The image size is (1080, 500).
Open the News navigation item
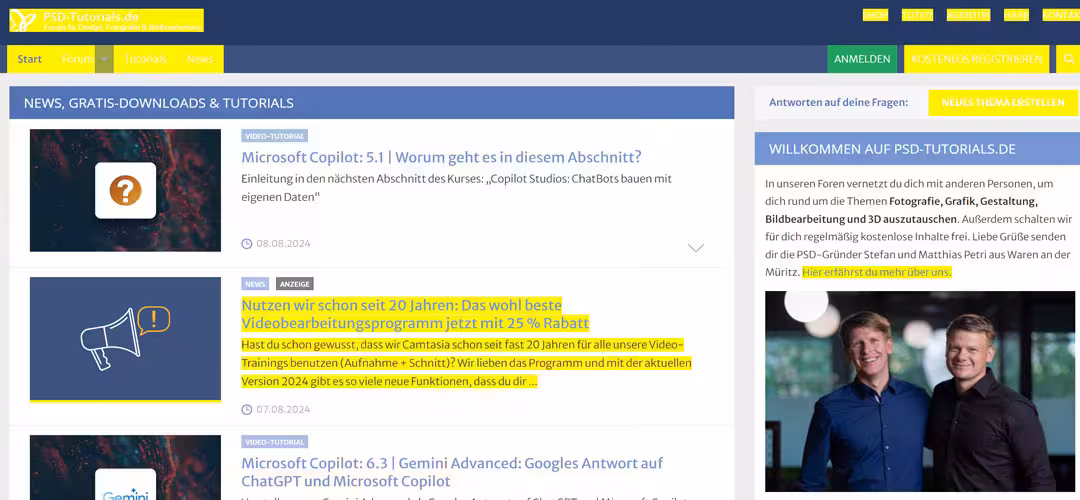coord(200,59)
